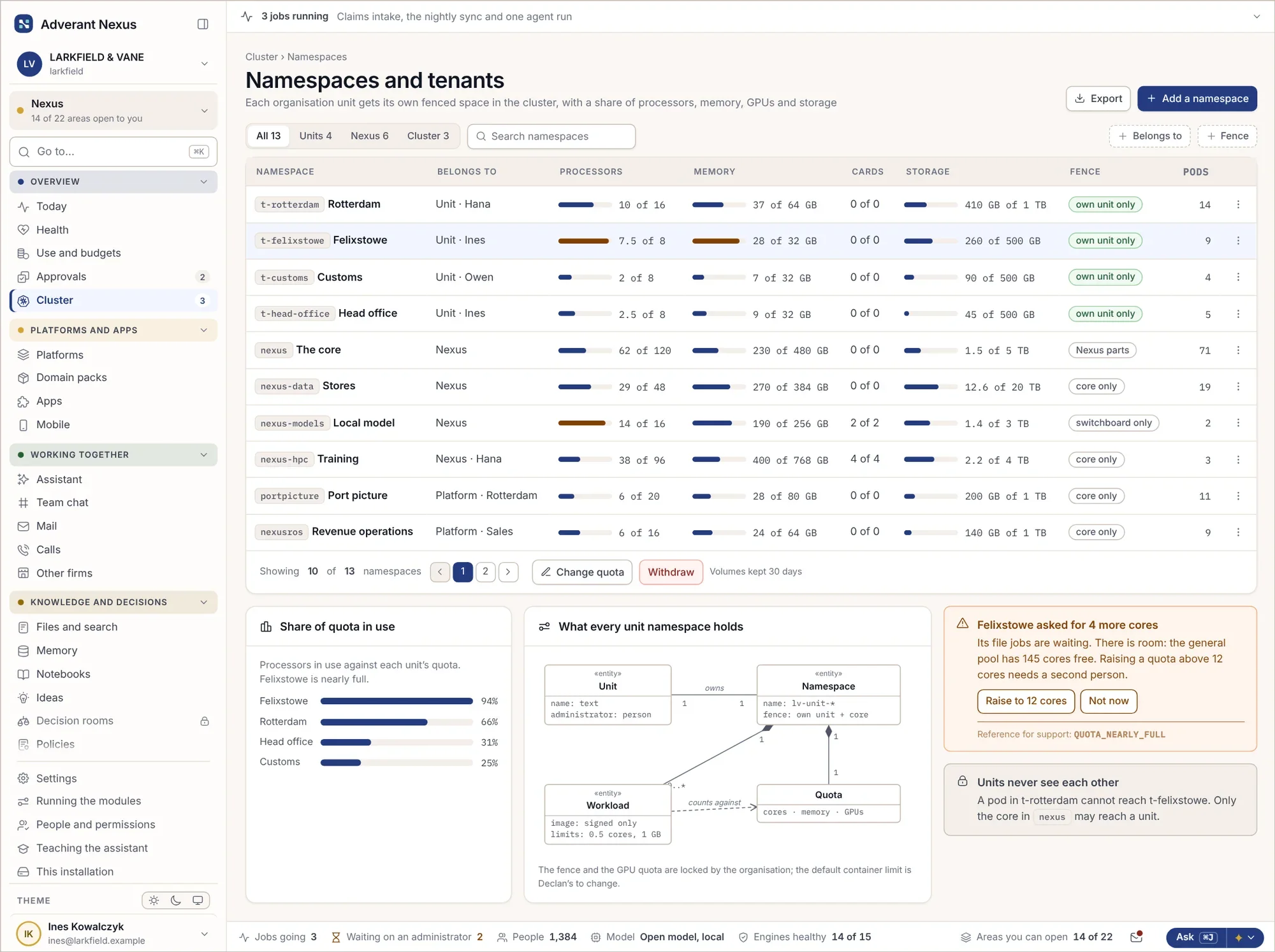
Task: Click Rotterdam 66% quota share bar
Action: [x=397, y=722]
